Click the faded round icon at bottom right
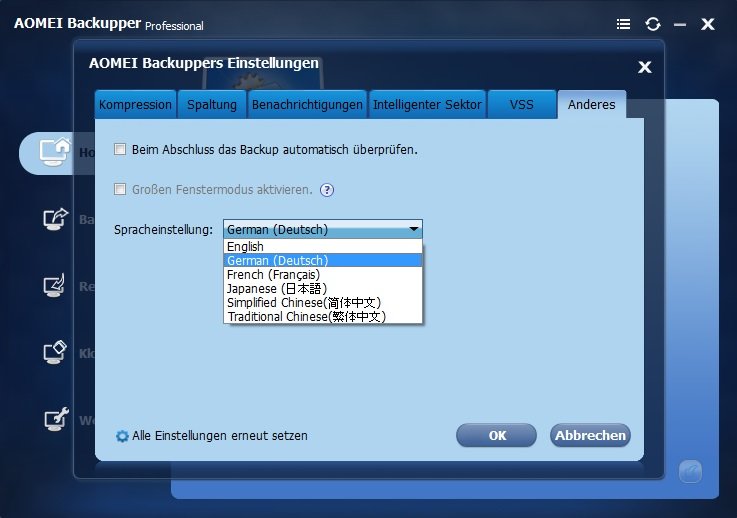The image size is (737, 518). (x=690, y=471)
